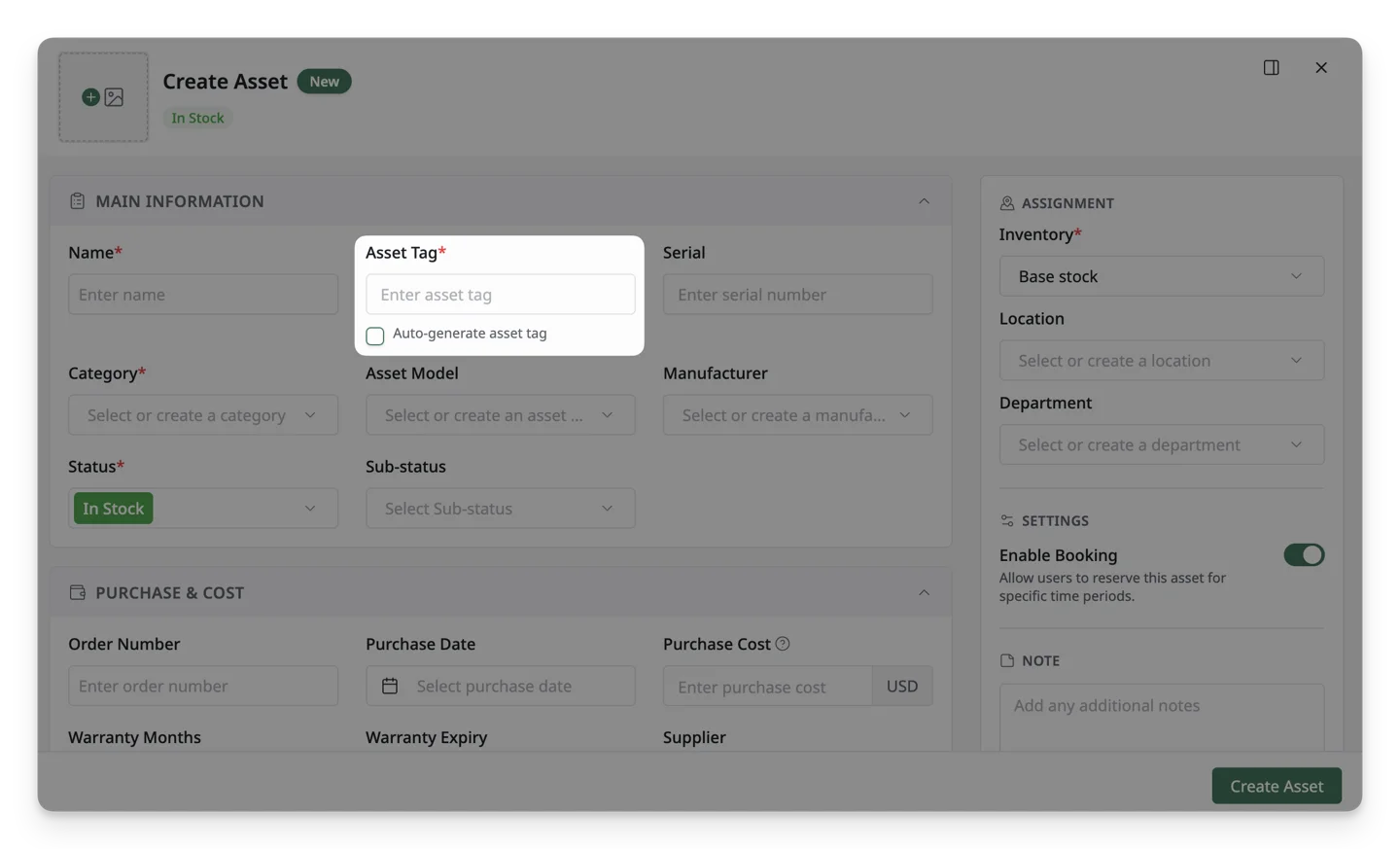Viewport: 1400px width, 849px height.
Task: Click the PURCHASE & COST heading text
Action: 169,592
